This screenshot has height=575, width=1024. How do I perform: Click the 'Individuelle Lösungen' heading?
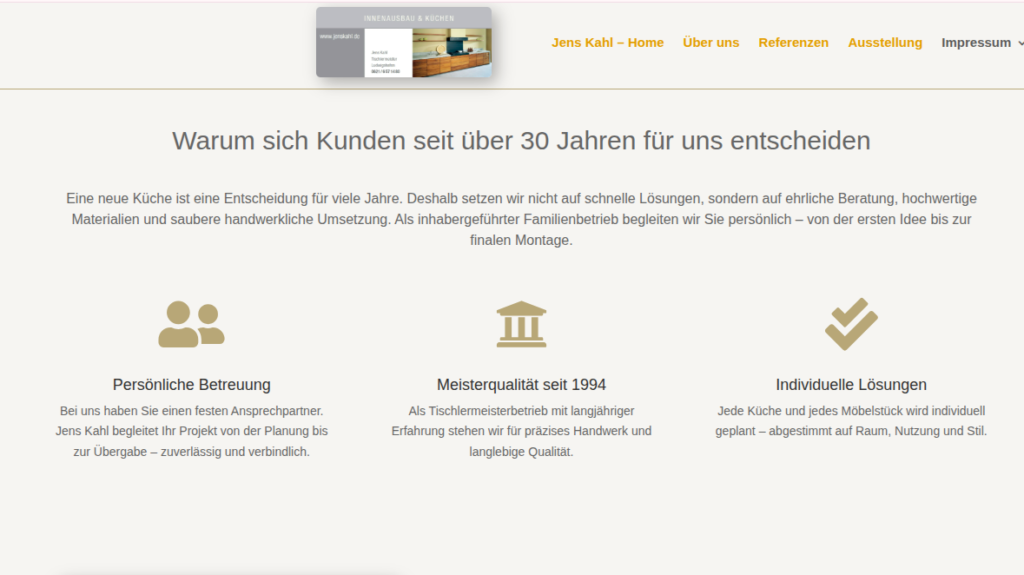(x=851, y=385)
